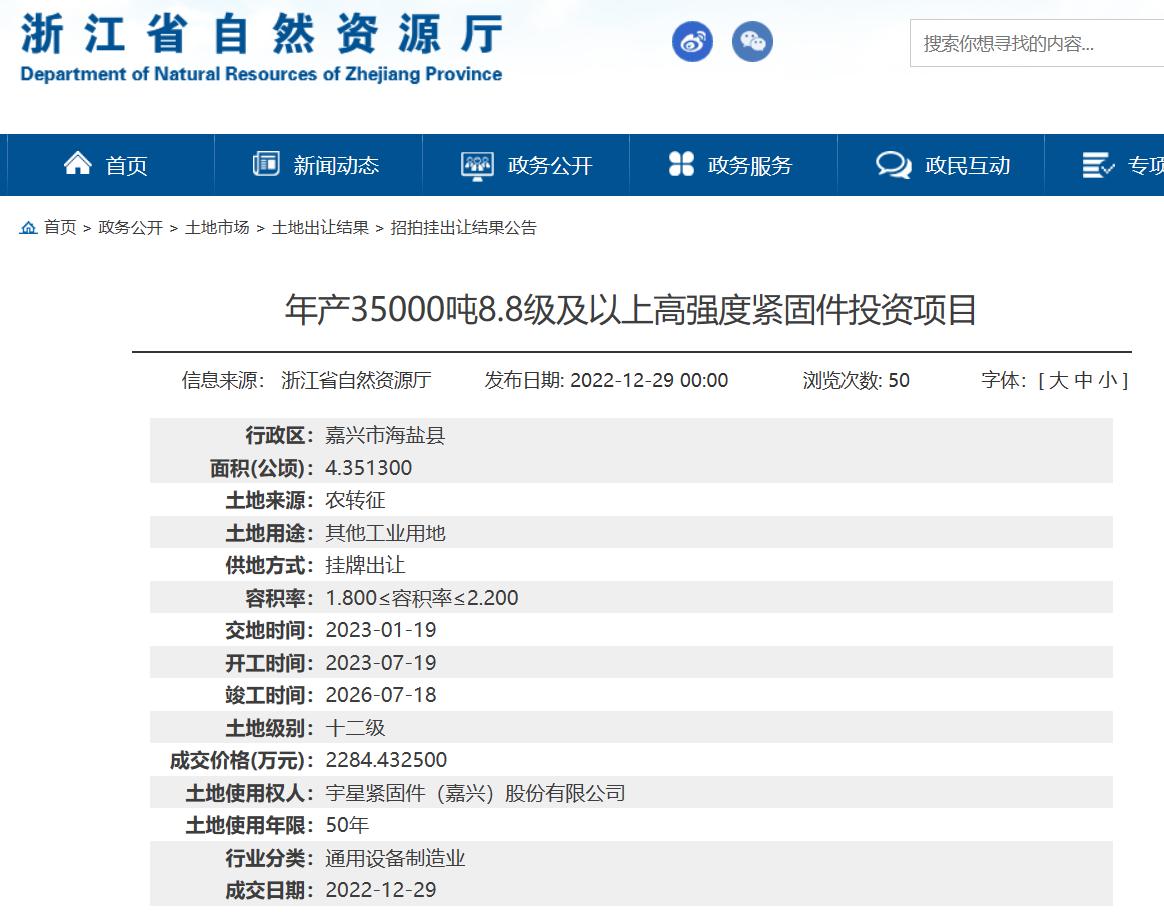Go to 政务公开 in the breadcrumb
Image resolution: width=1164 pixels, height=912 pixels.
130,228
